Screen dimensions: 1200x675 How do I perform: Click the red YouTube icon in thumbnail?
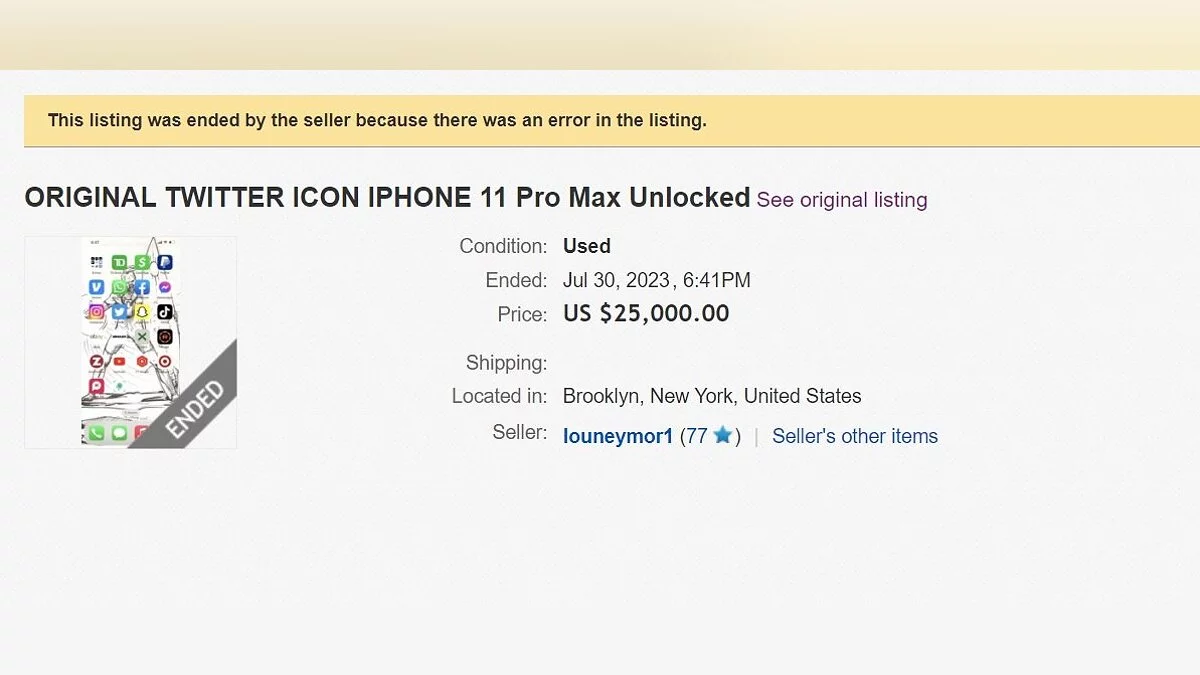(120, 361)
